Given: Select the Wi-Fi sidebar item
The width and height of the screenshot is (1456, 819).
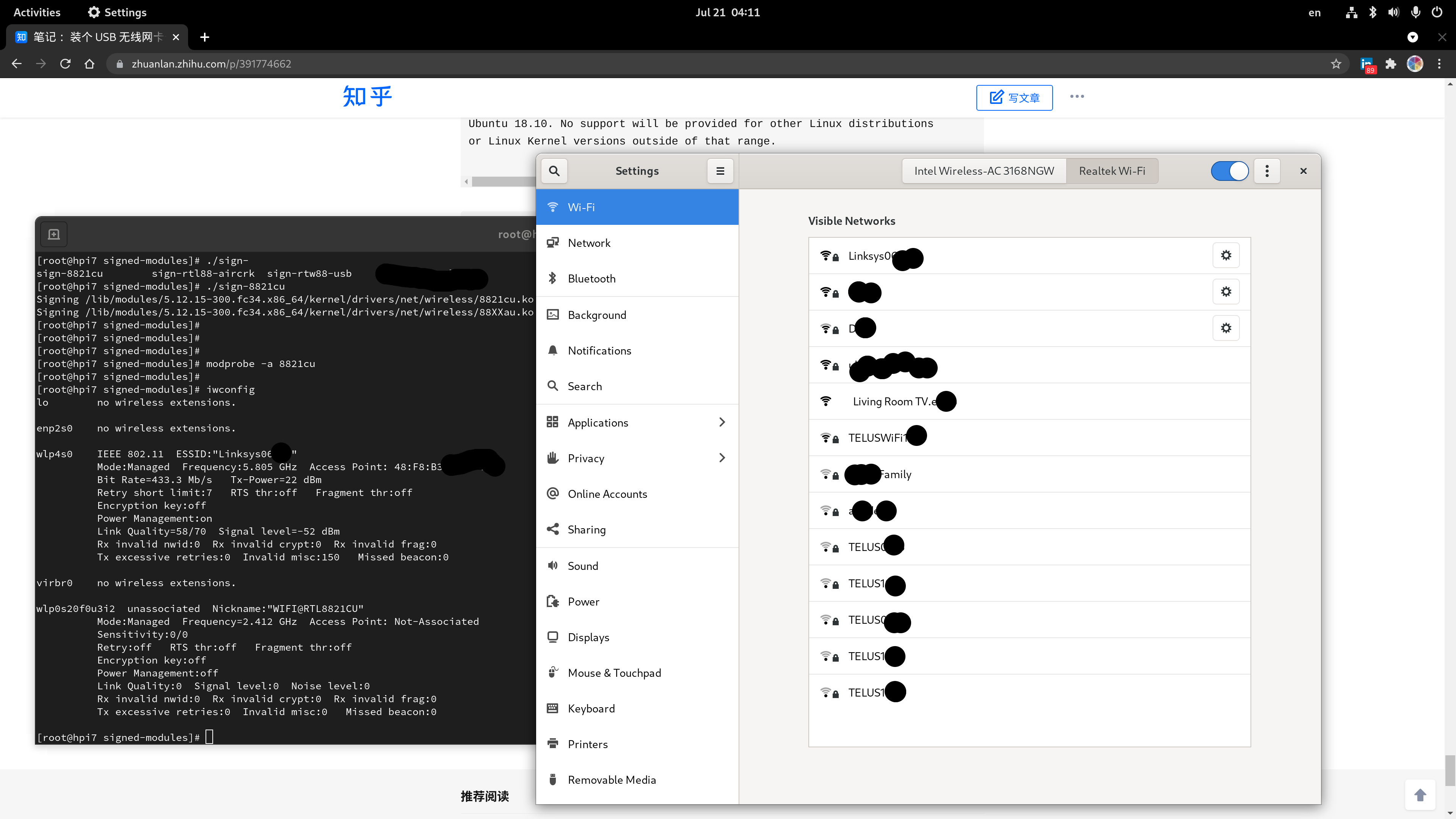Looking at the screenshot, I should 637,207.
